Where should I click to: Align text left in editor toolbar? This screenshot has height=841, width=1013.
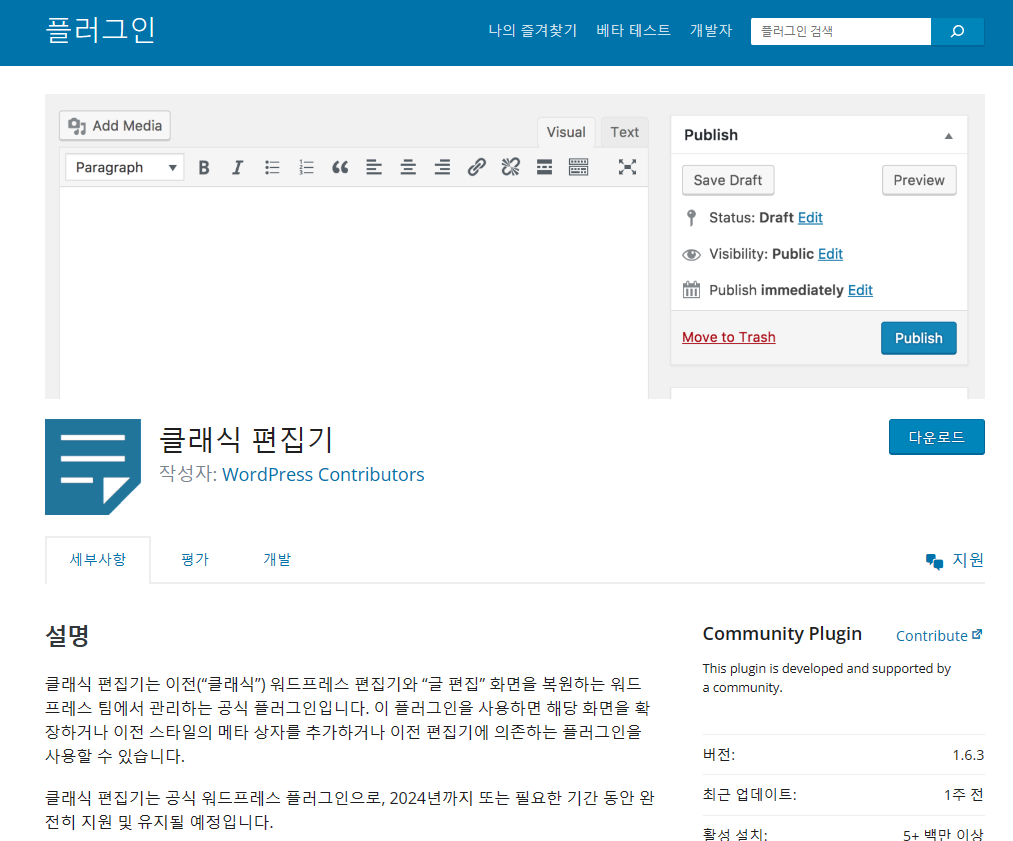(x=374, y=168)
